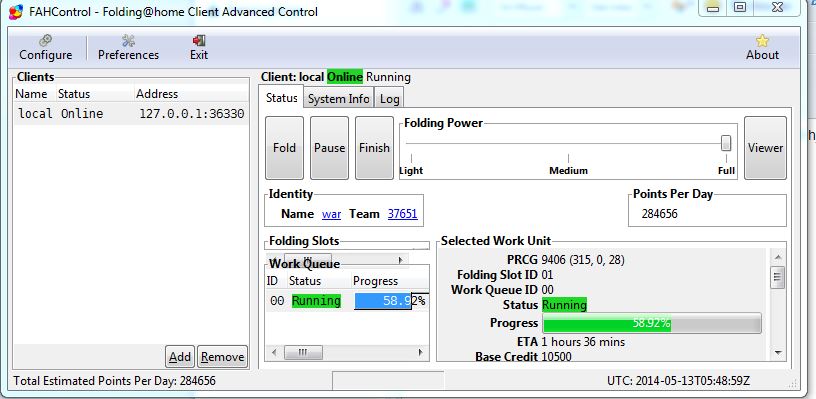Click the Add client button
Image resolution: width=816 pixels, height=399 pixels.
tap(180, 357)
